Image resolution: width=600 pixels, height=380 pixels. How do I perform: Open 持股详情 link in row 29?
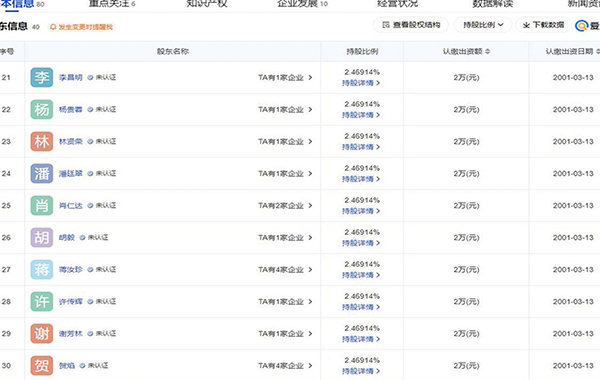(x=361, y=339)
